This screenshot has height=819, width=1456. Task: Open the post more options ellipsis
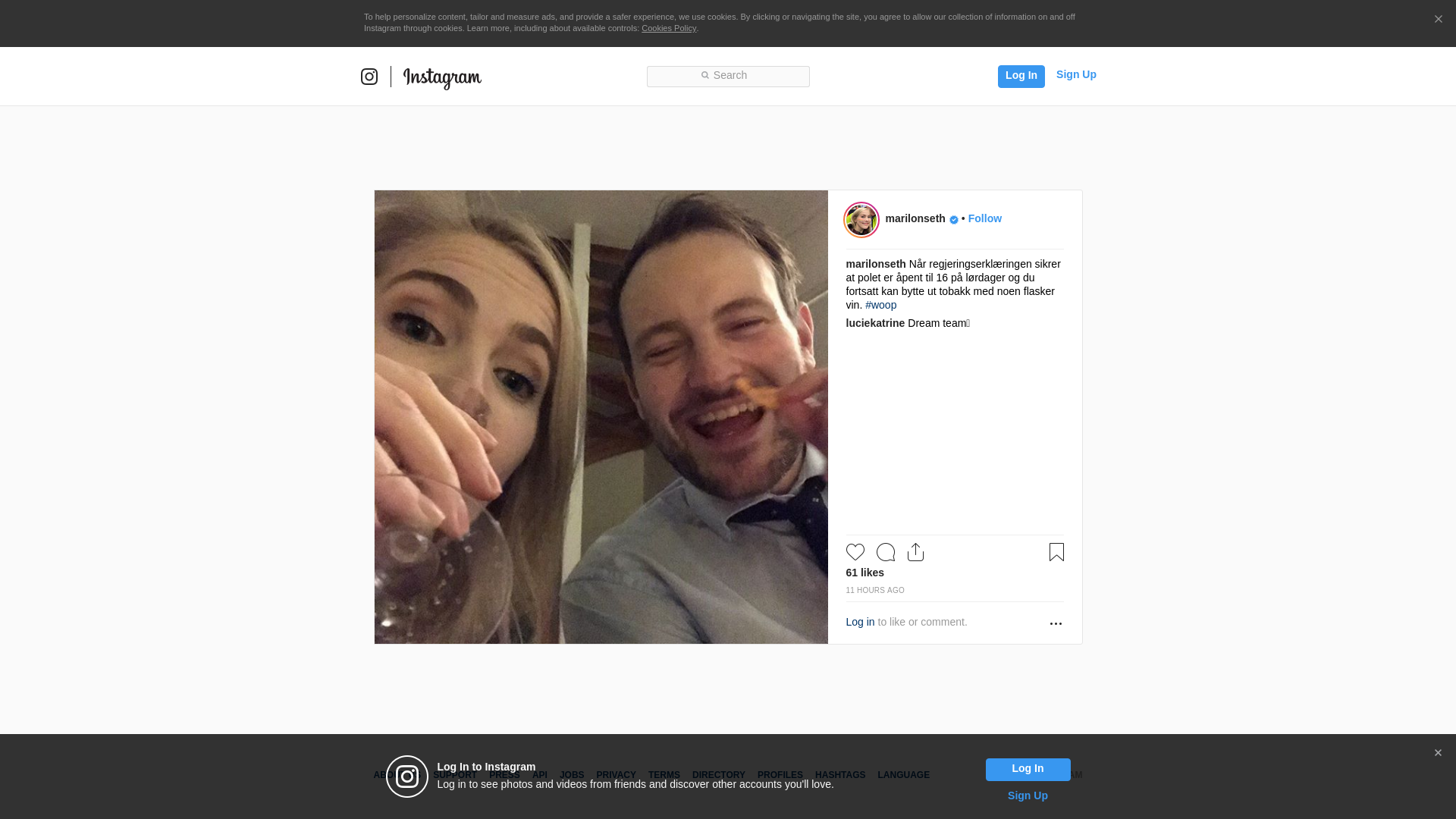tap(1056, 623)
